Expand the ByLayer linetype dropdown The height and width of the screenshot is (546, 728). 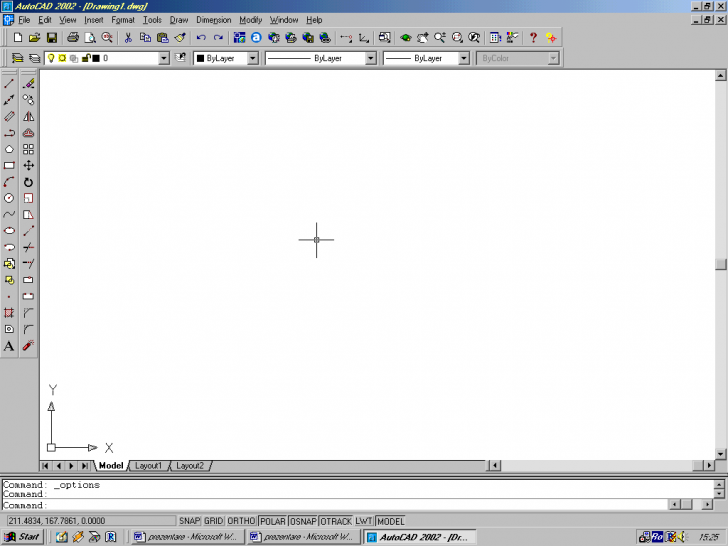(x=370, y=58)
